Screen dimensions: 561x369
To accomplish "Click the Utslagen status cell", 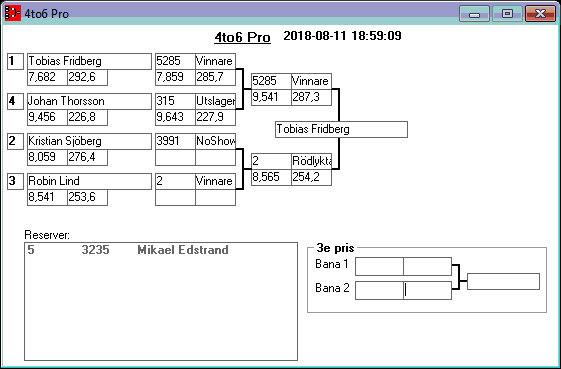I will coord(215,101).
